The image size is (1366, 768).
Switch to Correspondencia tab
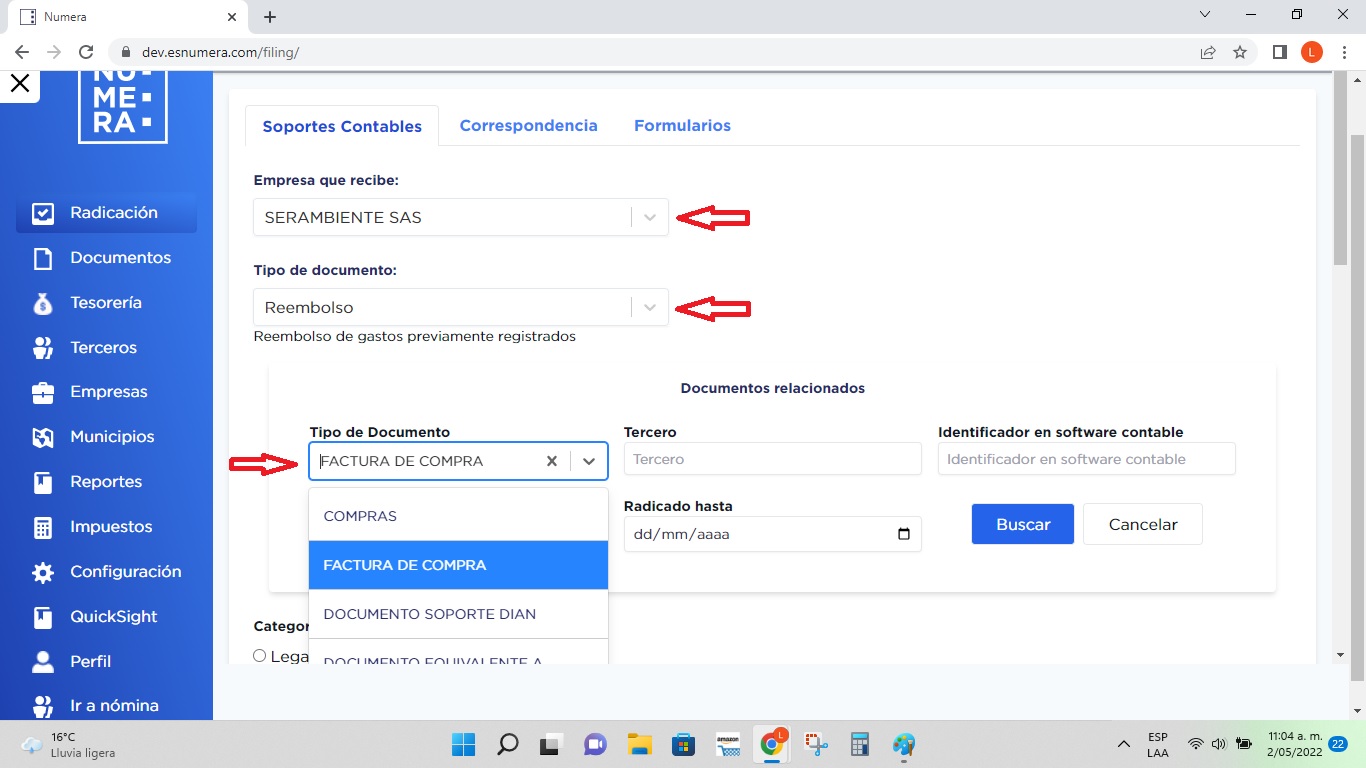528,126
